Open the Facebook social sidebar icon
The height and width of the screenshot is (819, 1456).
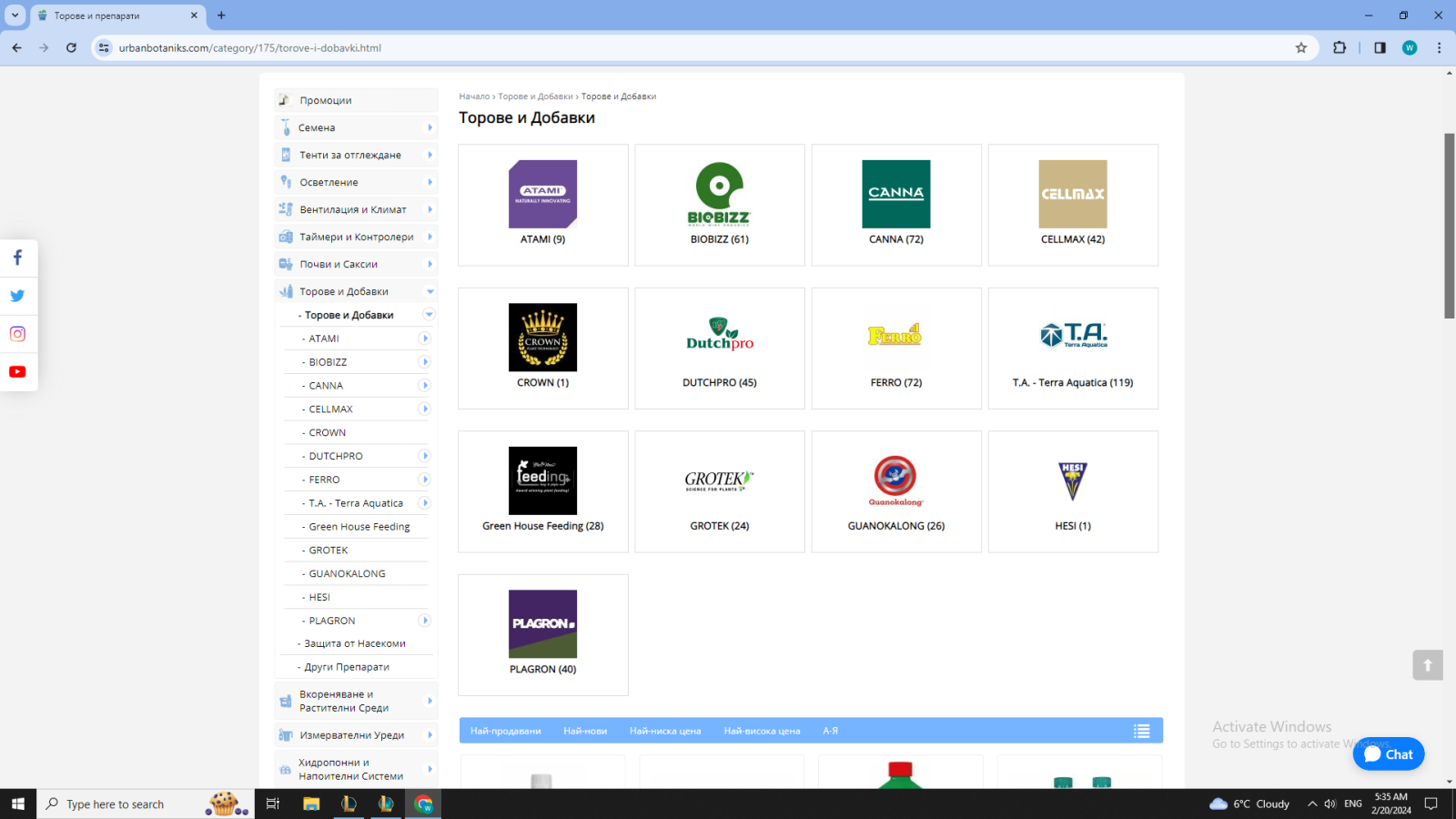click(x=17, y=258)
